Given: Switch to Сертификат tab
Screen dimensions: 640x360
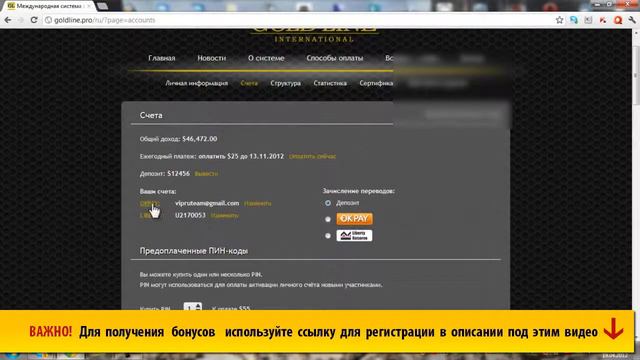Looking at the screenshot, I should click(376, 83).
